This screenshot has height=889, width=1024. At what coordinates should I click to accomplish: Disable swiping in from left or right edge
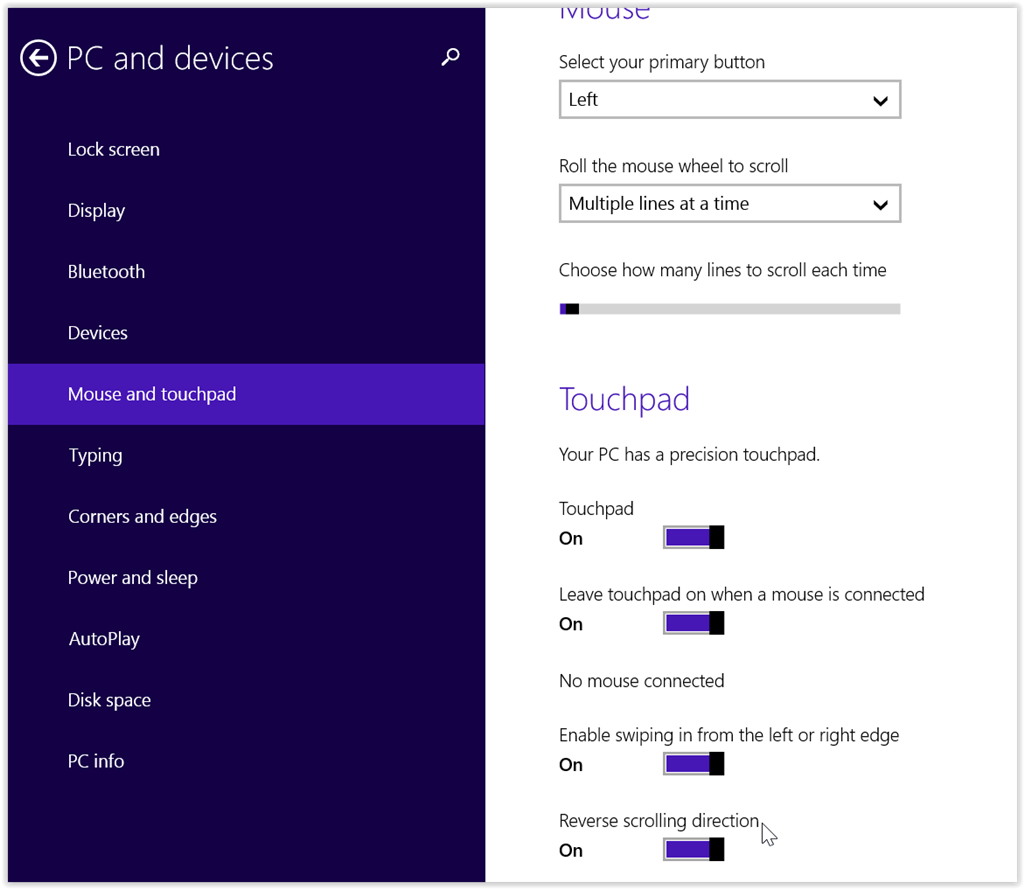[694, 764]
